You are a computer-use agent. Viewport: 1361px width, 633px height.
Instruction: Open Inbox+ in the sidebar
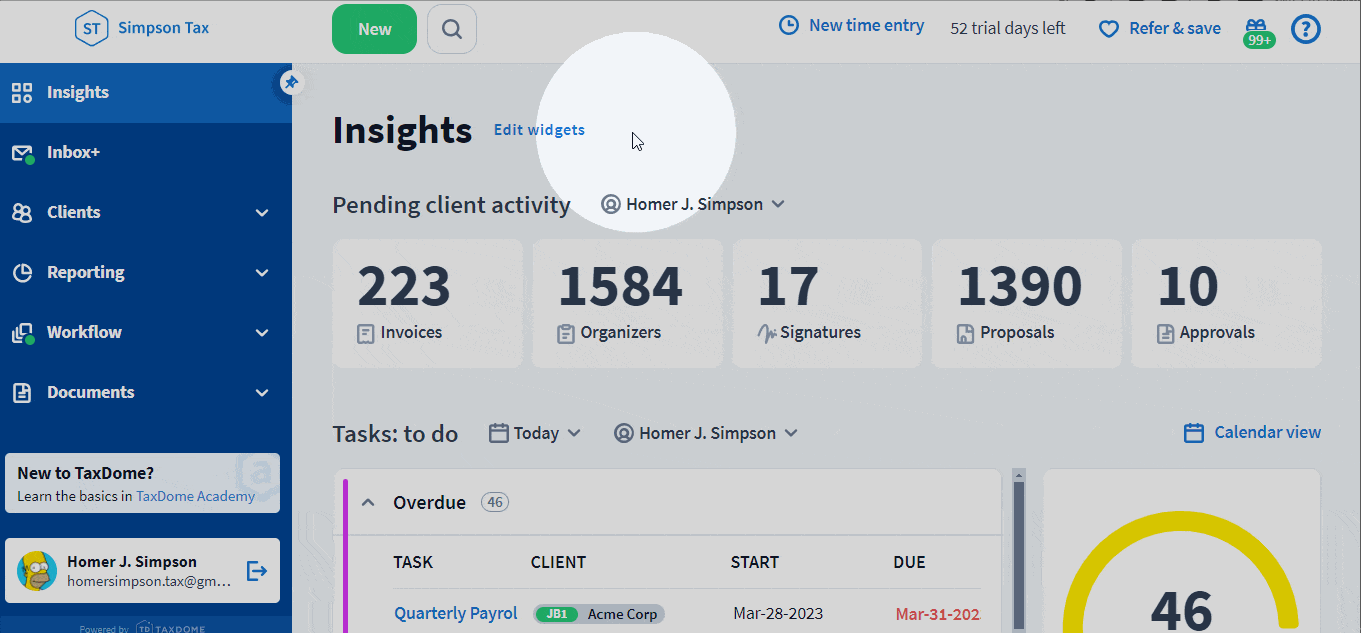(x=146, y=153)
